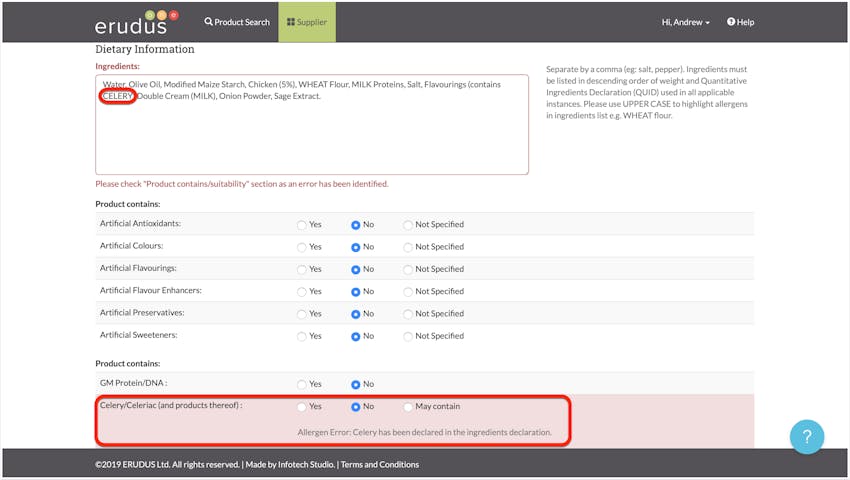Screen dimensions: 850x480
Task: Select Not Specified for Artificial Flavour Enhancers
Action: coord(408,292)
